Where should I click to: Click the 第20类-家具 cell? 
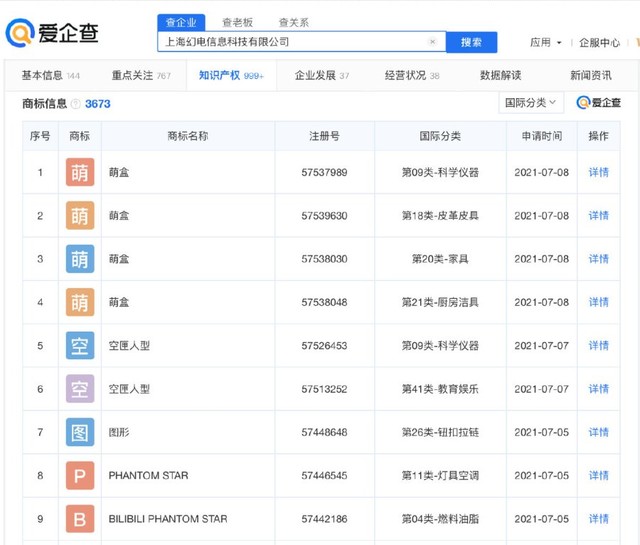tap(440, 259)
